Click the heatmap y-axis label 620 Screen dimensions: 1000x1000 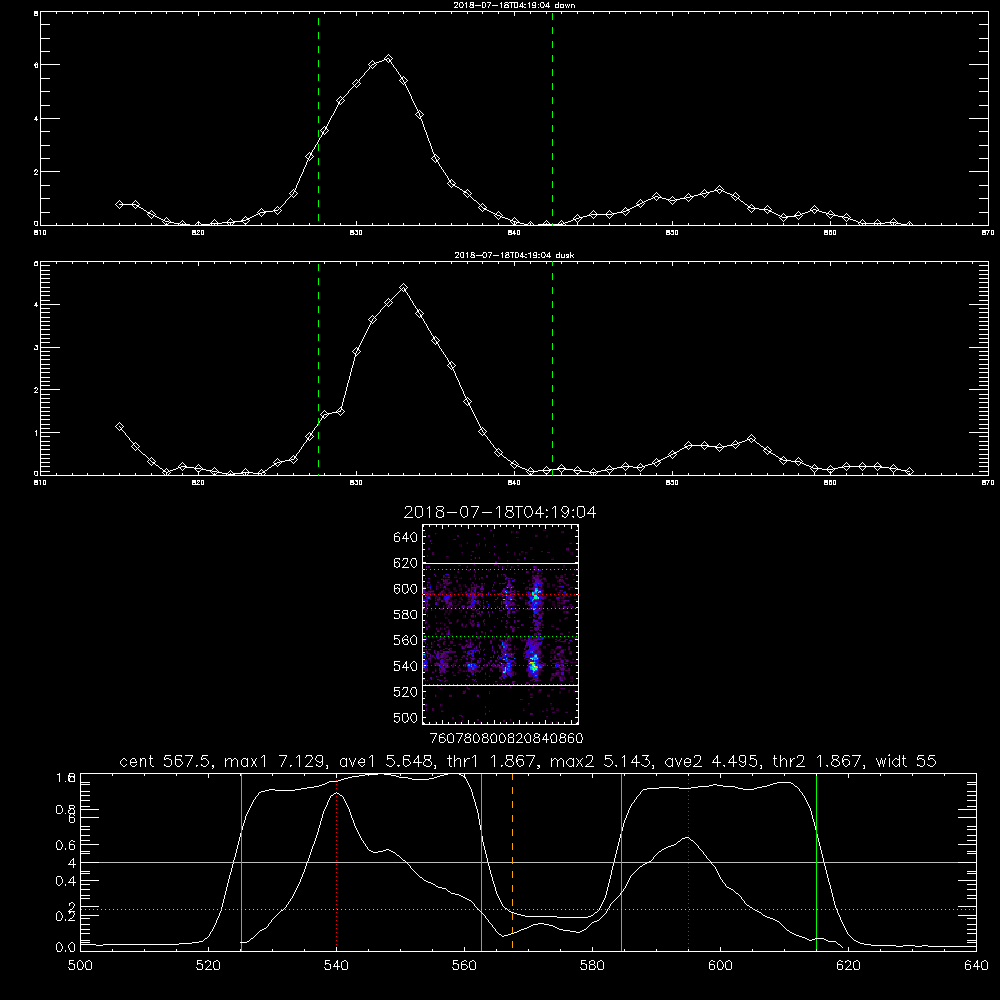(x=406, y=563)
